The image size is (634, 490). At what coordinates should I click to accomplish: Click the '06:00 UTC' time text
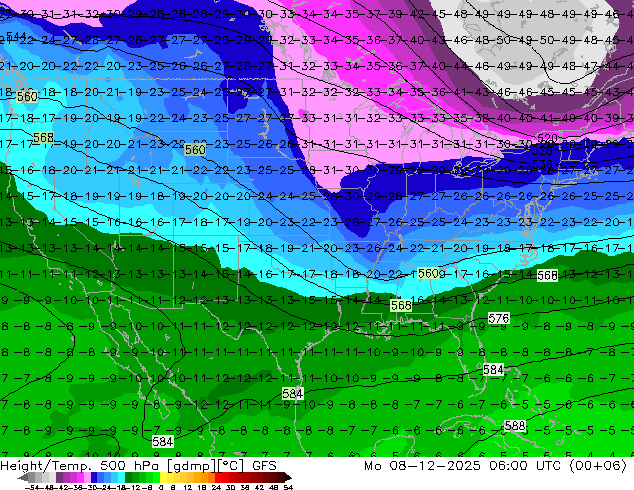[524, 466]
